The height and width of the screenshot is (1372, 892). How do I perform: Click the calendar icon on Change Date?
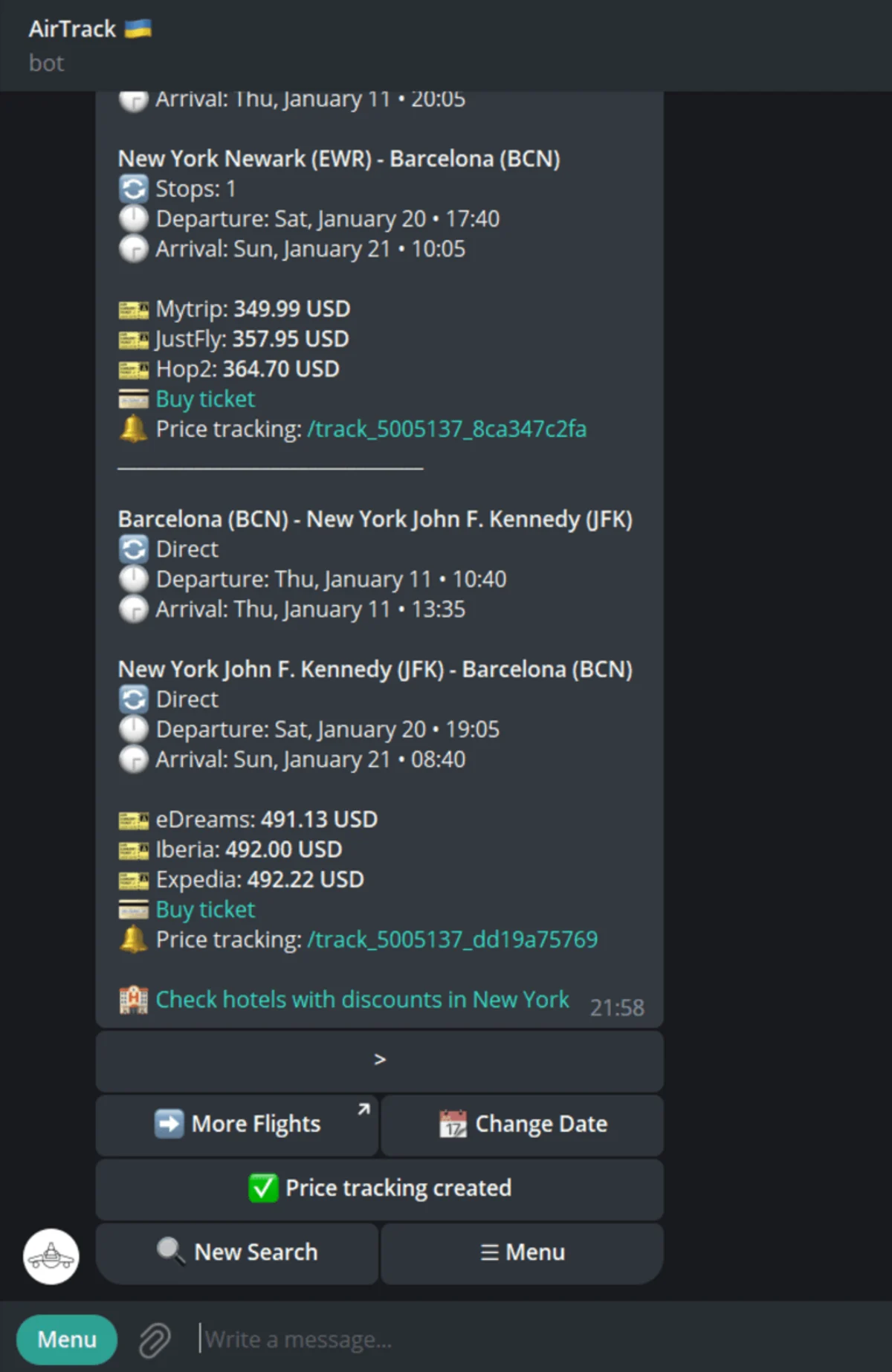(x=453, y=1124)
